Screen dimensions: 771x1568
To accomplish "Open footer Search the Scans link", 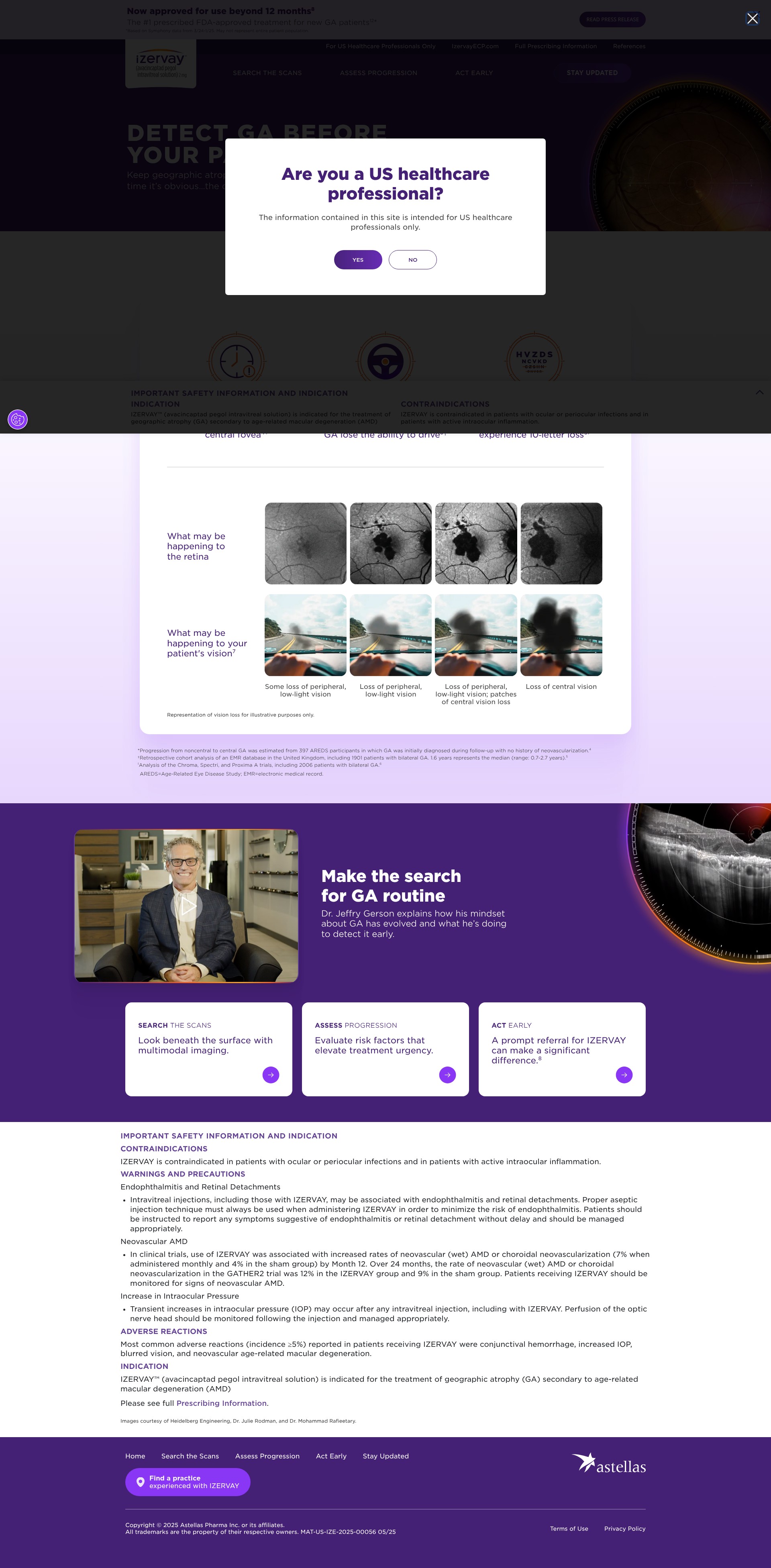I will (x=190, y=1456).
